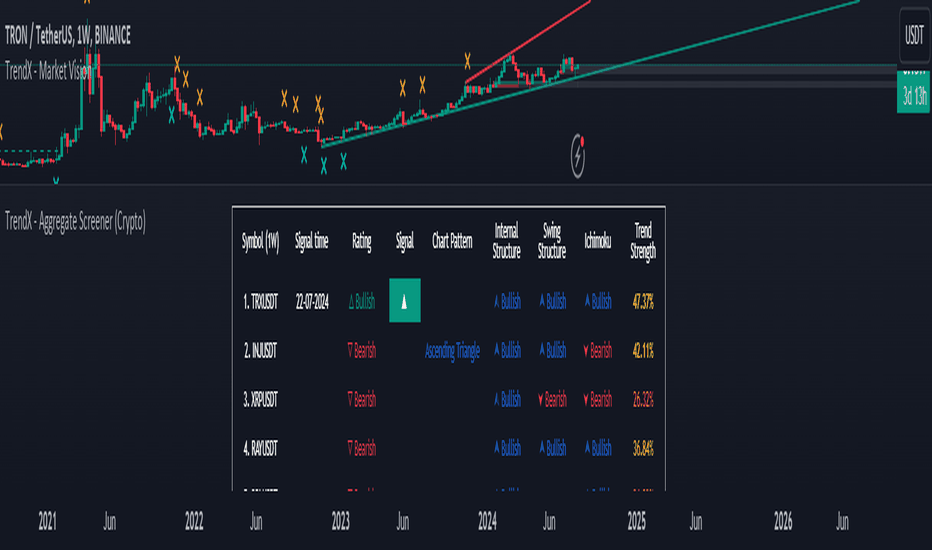This screenshot has width=932, height=550.
Task: Select the TrendX - Market Vision indicator legend
Action: [48, 71]
